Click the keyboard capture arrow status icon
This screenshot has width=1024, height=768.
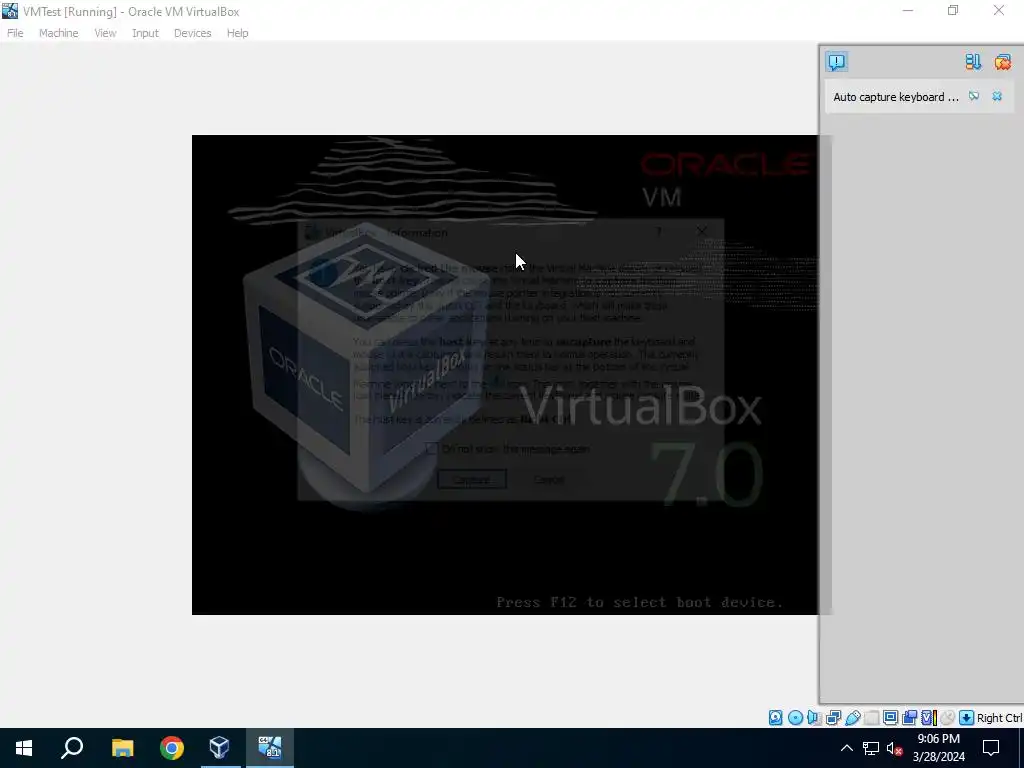point(967,718)
